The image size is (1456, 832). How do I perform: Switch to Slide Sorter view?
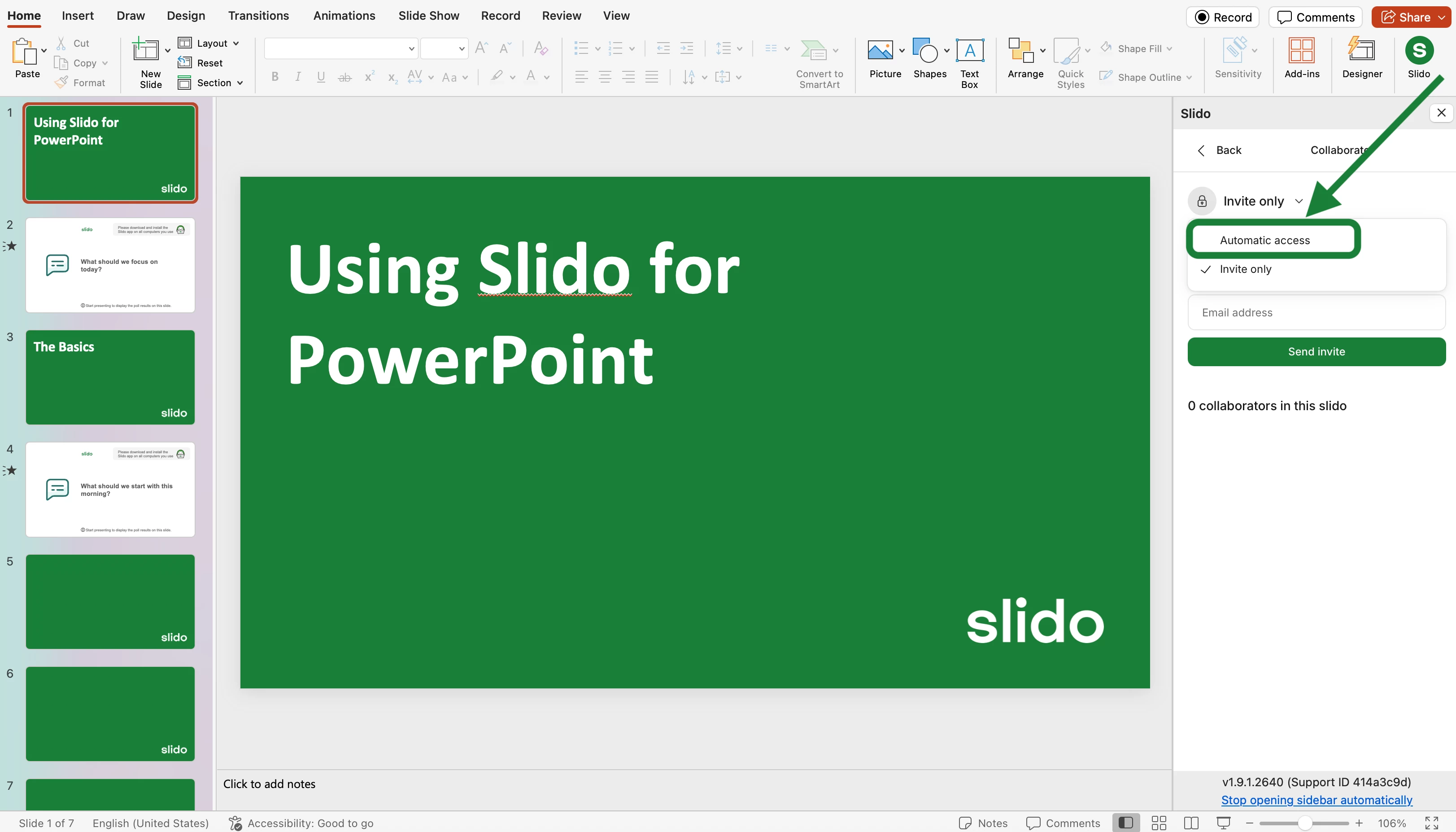coord(1159,823)
